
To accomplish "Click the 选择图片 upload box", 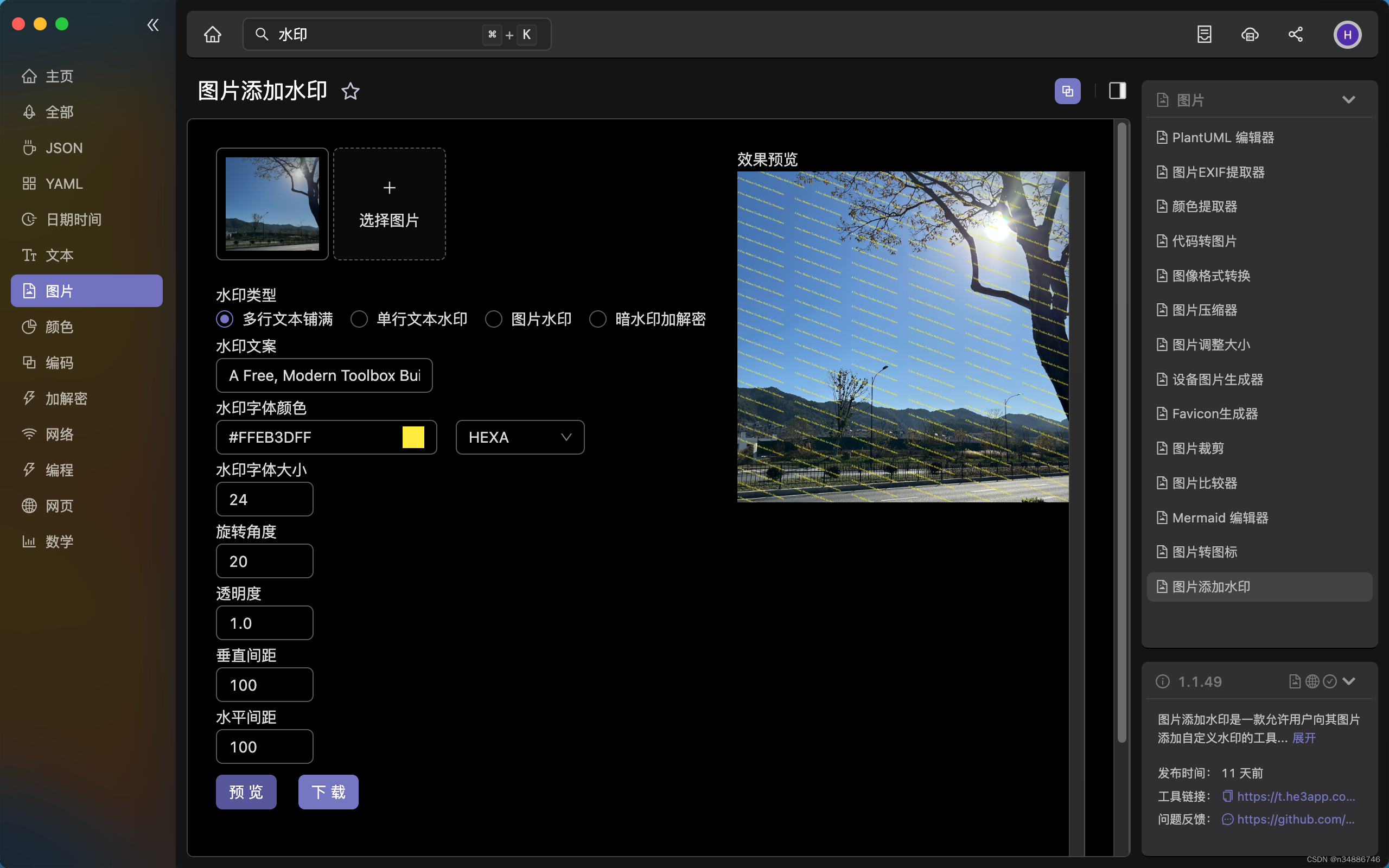I will (x=389, y=204).
